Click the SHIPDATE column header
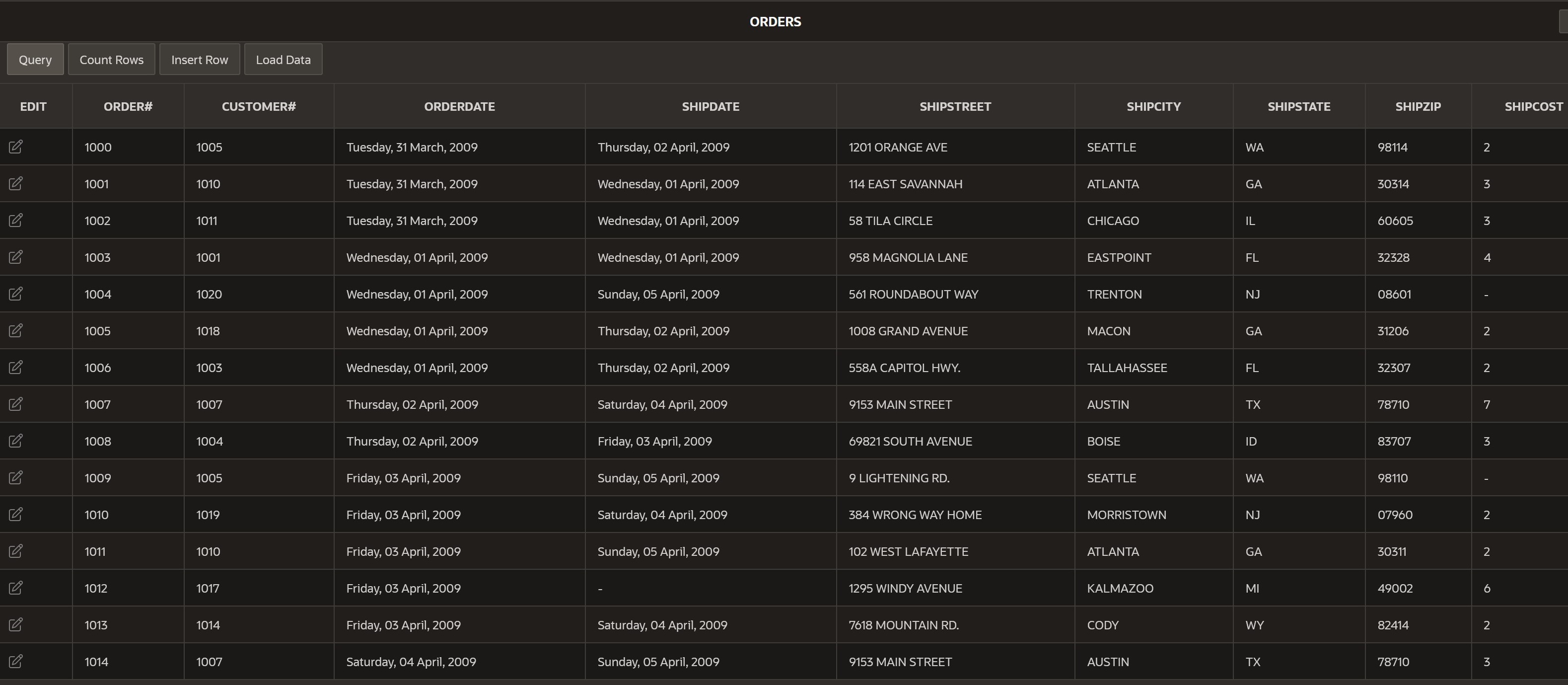This screenshot has width=1568, height=685. click(711, 106)
